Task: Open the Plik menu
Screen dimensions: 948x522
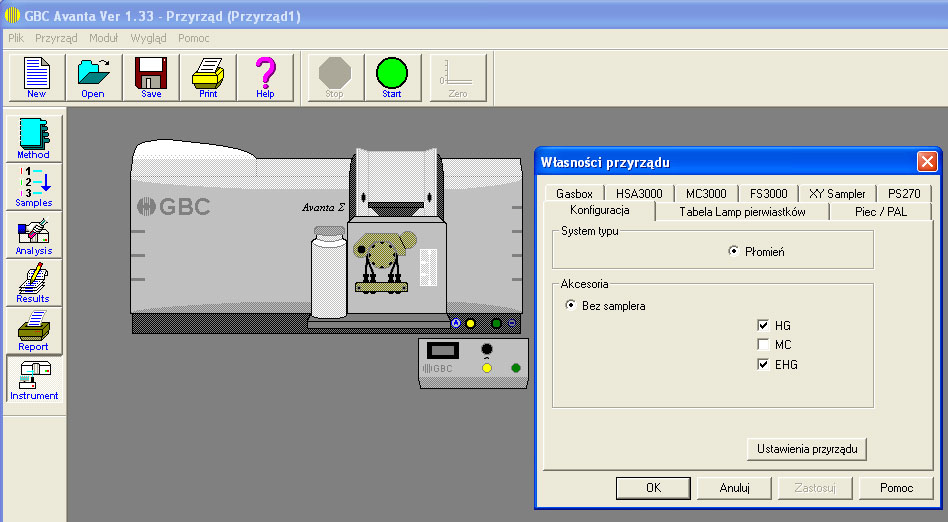Action: click(16, 38)
